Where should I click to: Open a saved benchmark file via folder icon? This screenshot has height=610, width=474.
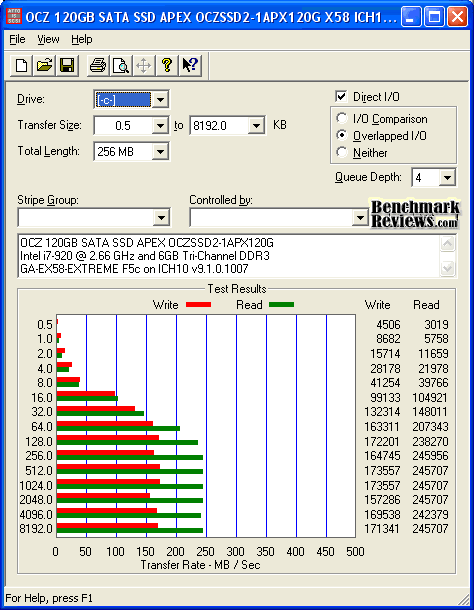point(44,65)
